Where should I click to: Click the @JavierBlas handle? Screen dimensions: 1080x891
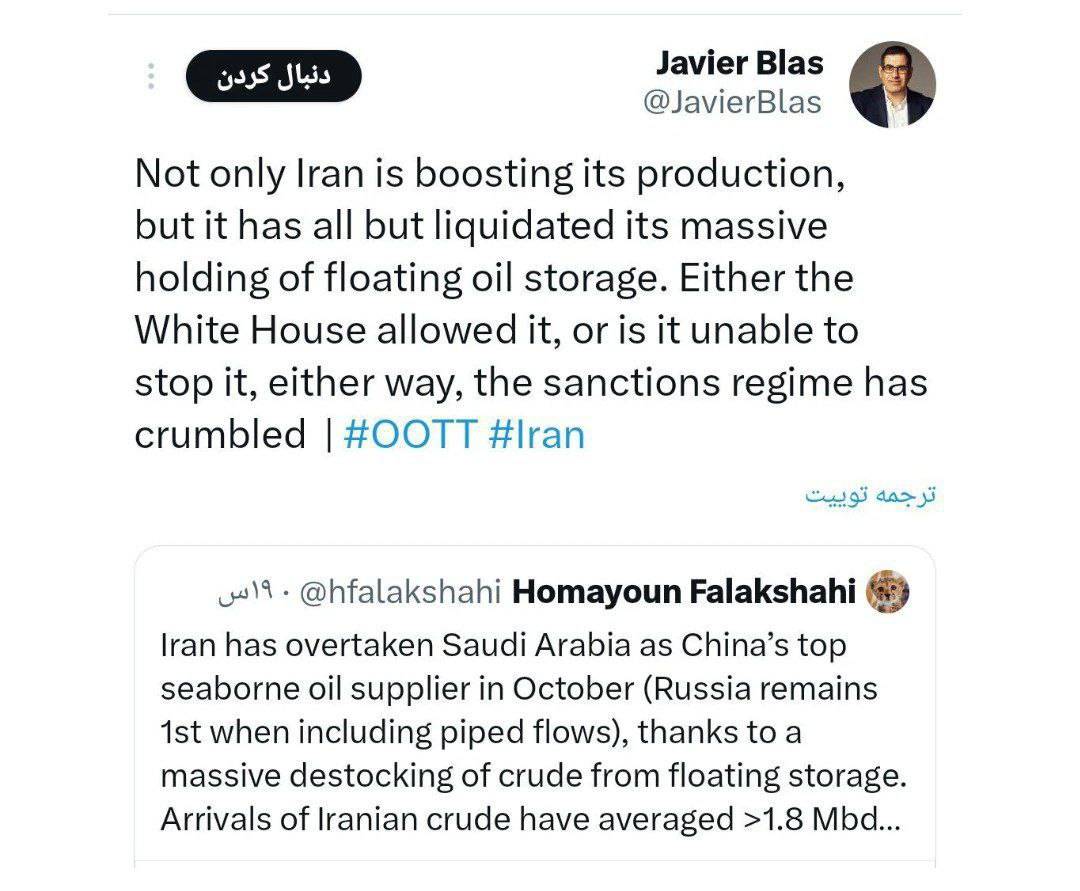click(x=733, y=102)
